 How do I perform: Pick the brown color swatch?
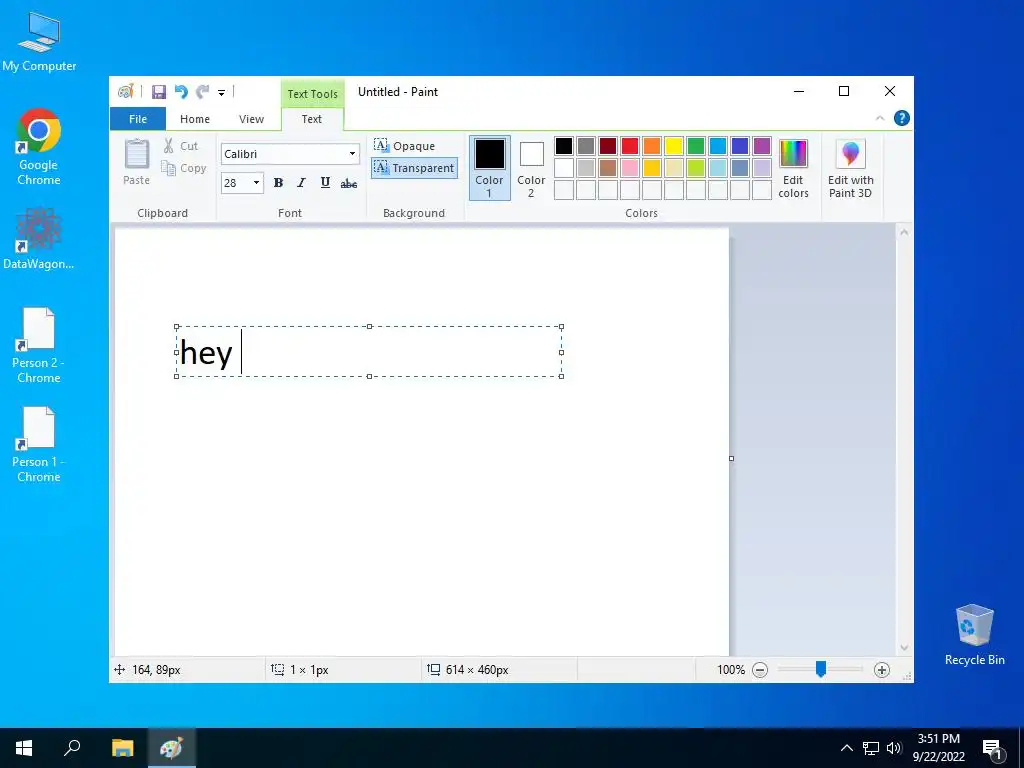[608, 168]
